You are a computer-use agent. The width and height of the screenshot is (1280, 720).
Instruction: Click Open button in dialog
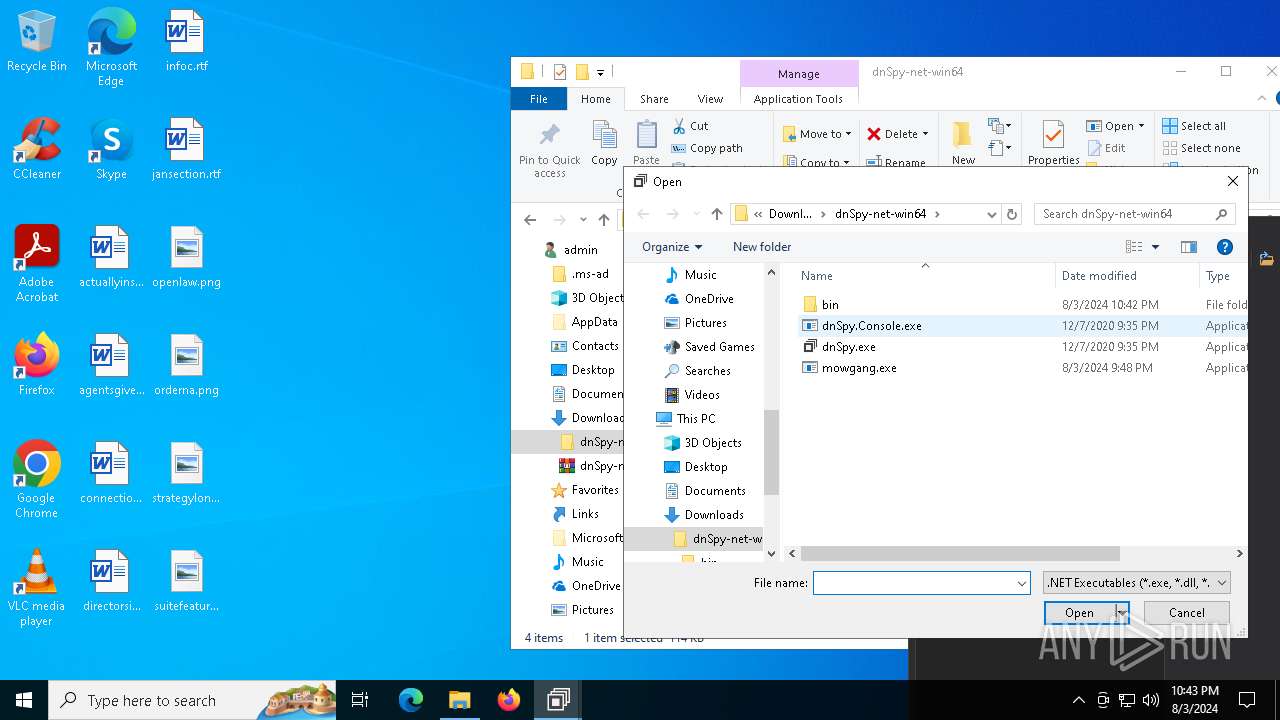point(1079,613)
